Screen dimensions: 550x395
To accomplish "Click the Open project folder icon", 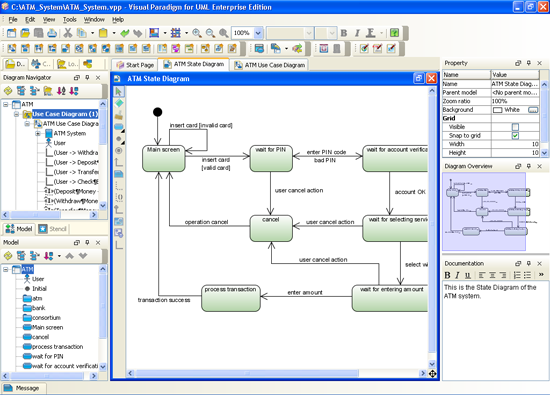I will [x=25, y=33].
